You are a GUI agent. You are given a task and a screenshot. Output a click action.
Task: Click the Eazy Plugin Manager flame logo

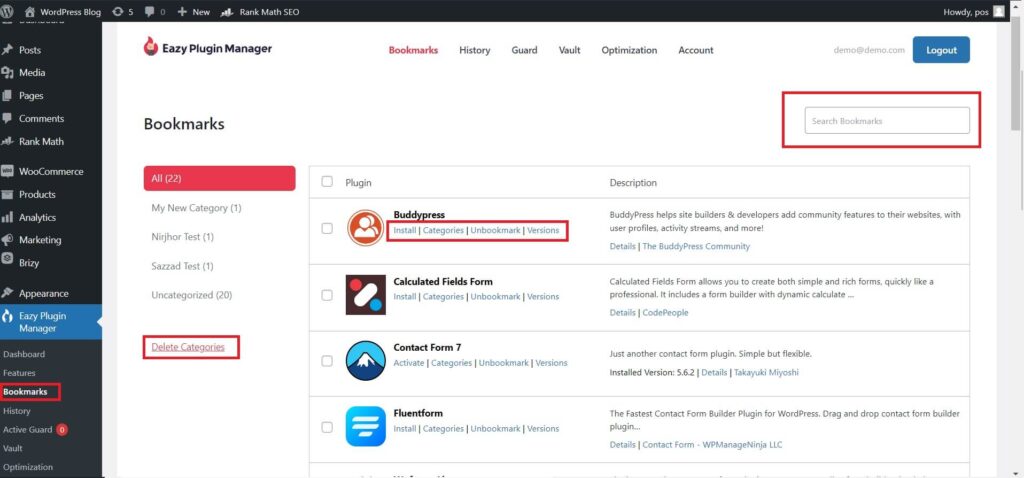[151, 46]
